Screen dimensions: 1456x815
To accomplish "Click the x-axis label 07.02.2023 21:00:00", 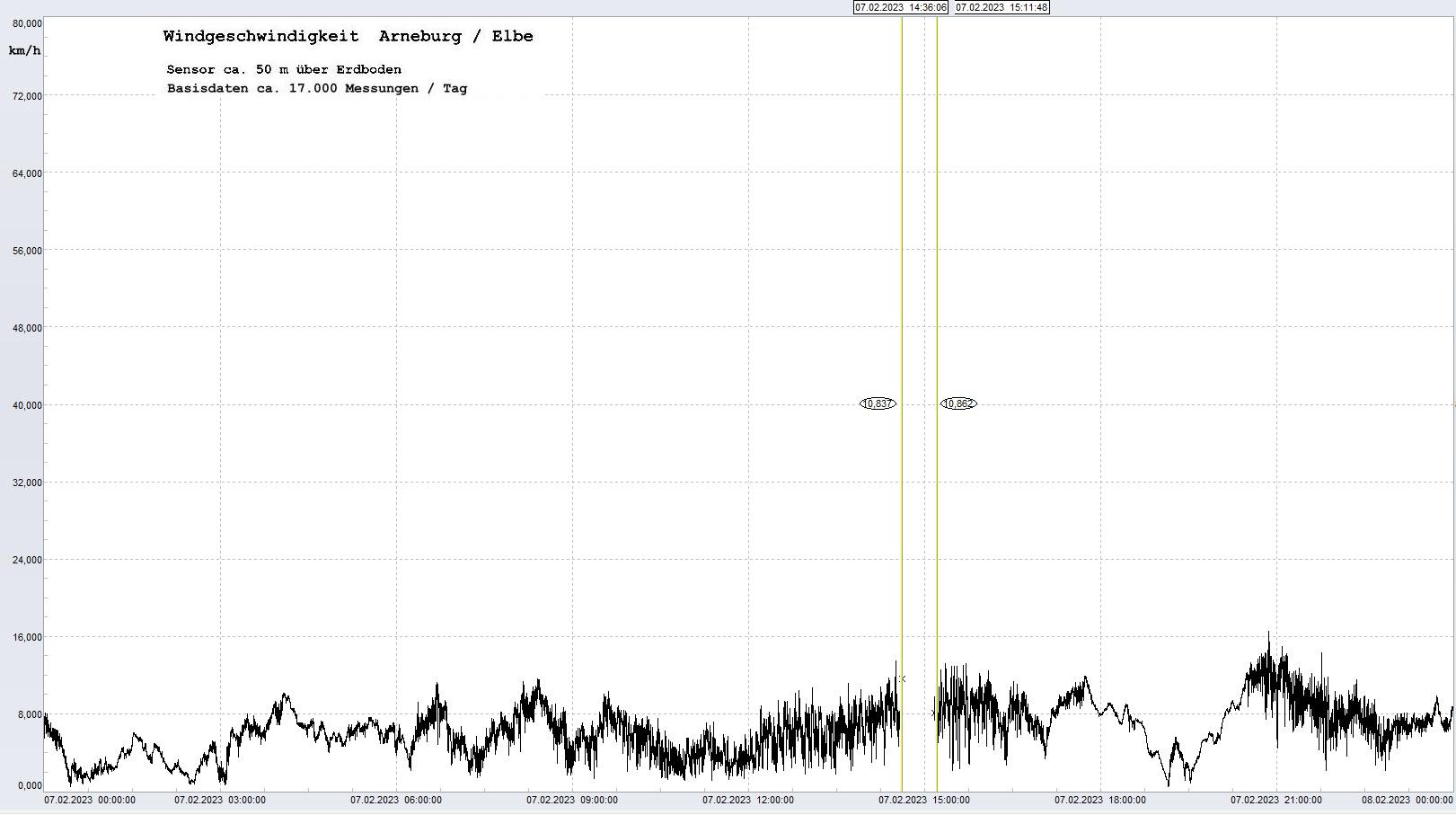I will 1276,800.
